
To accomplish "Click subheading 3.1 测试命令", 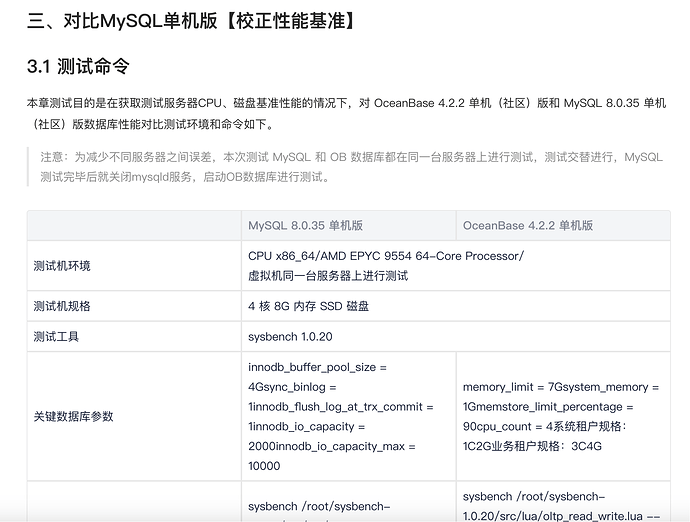I will 78,66.
